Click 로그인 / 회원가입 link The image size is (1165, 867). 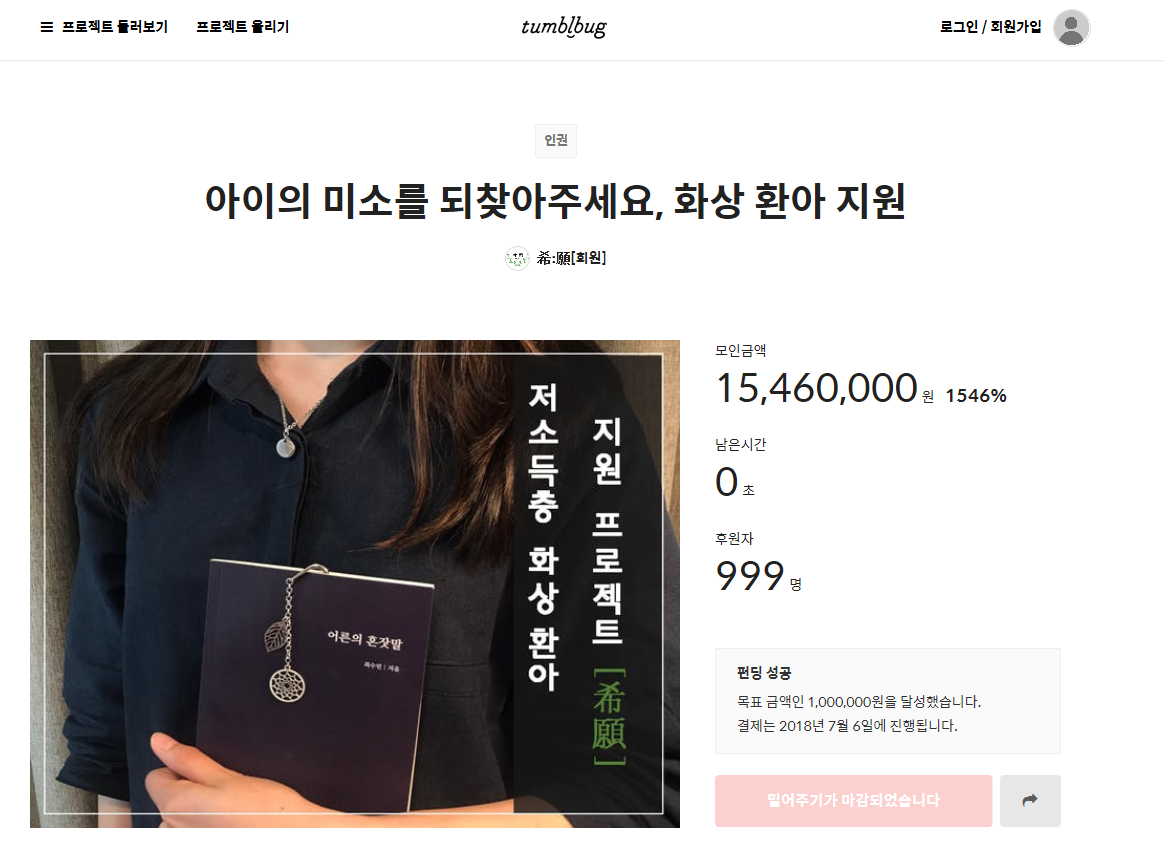990,27
